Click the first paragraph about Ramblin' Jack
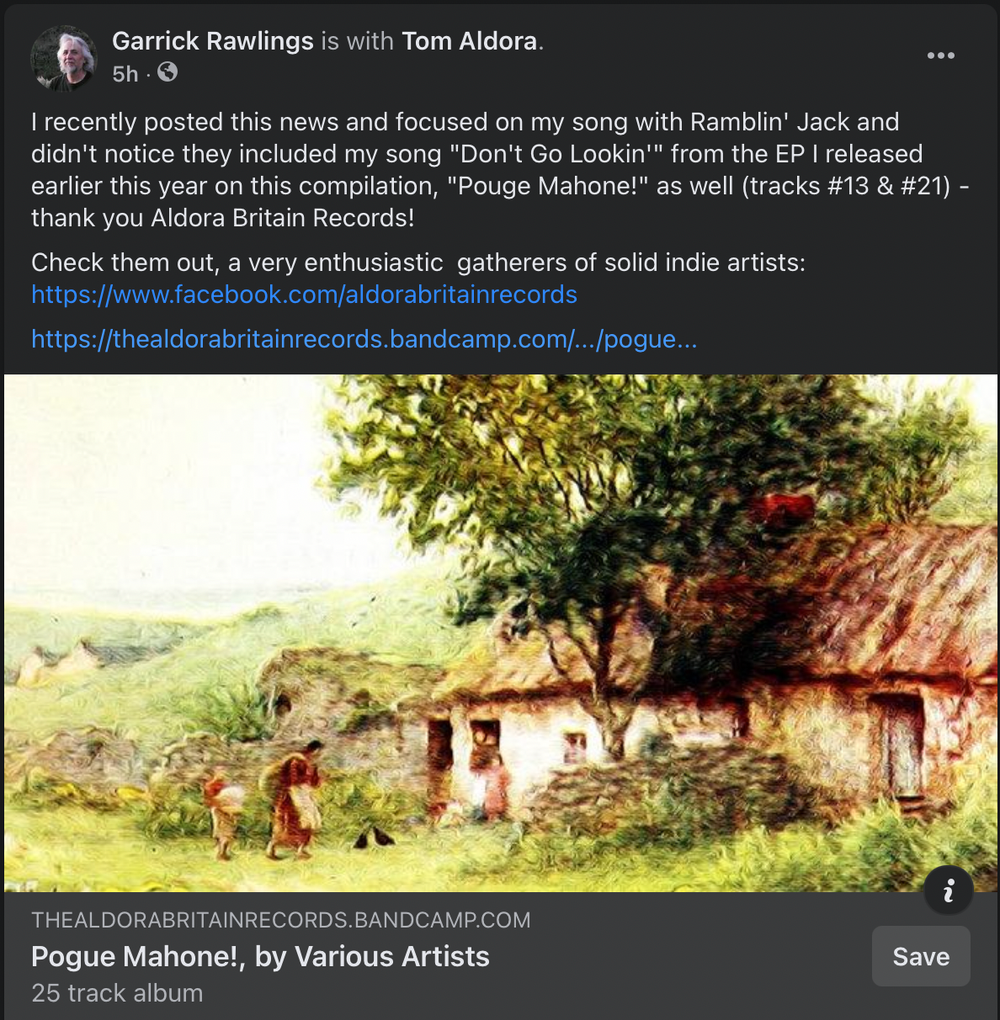Viewport: 1000px width, 1020px height. point(500,170)
